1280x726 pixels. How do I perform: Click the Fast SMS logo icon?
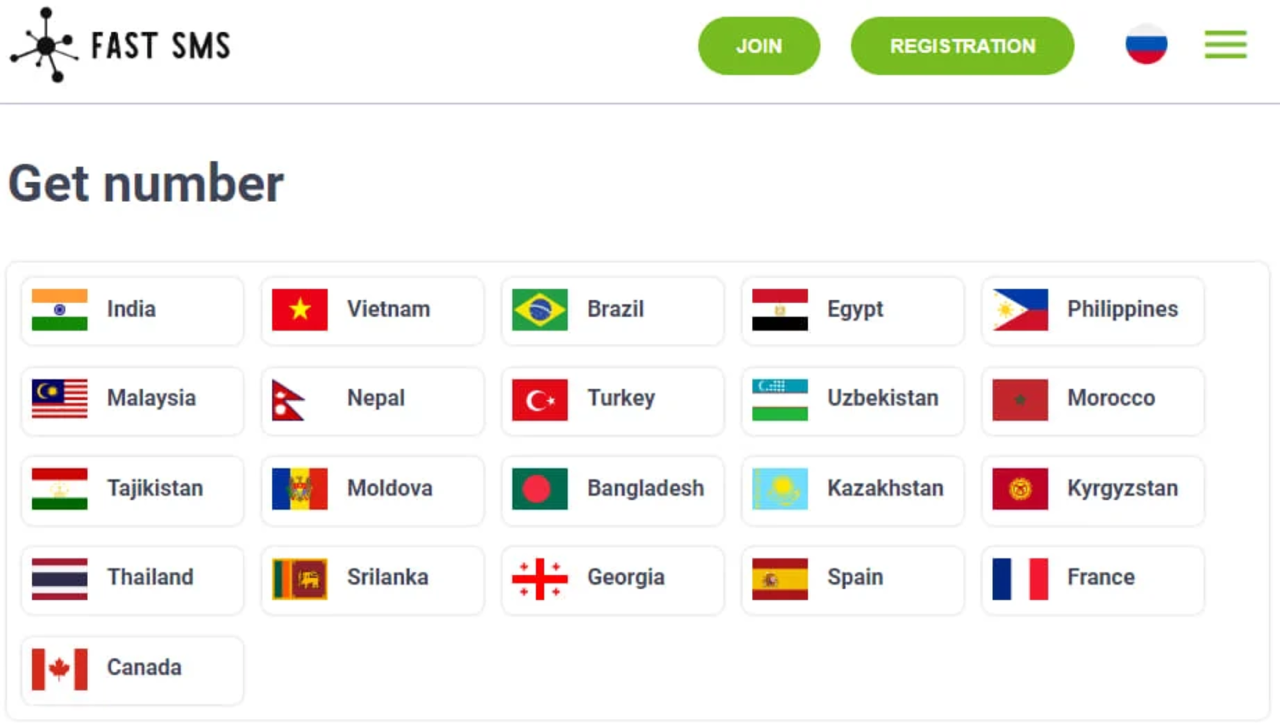44,45
